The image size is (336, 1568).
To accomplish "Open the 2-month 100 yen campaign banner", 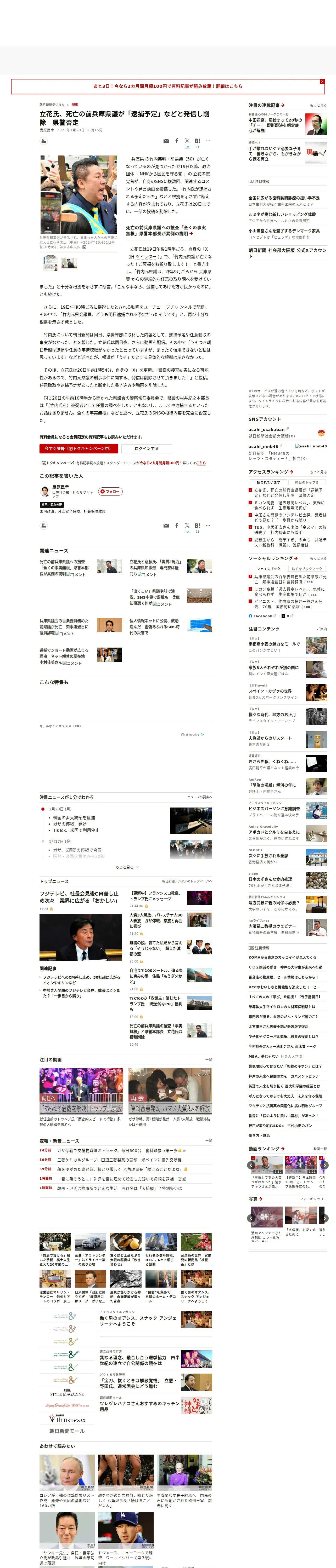I will click(x=168, y=87).
